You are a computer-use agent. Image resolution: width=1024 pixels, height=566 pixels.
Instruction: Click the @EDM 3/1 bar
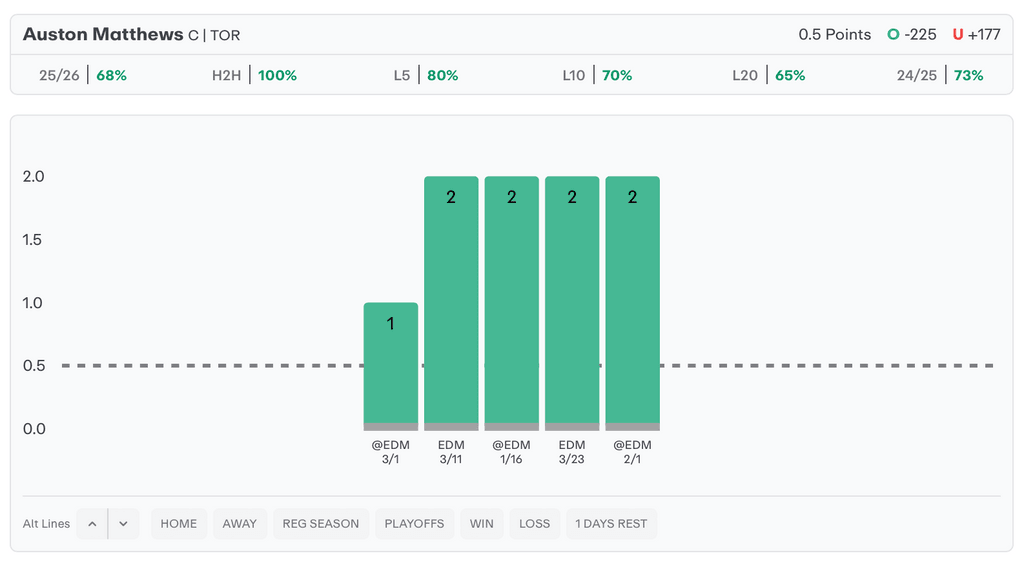[x=391, y=365]
